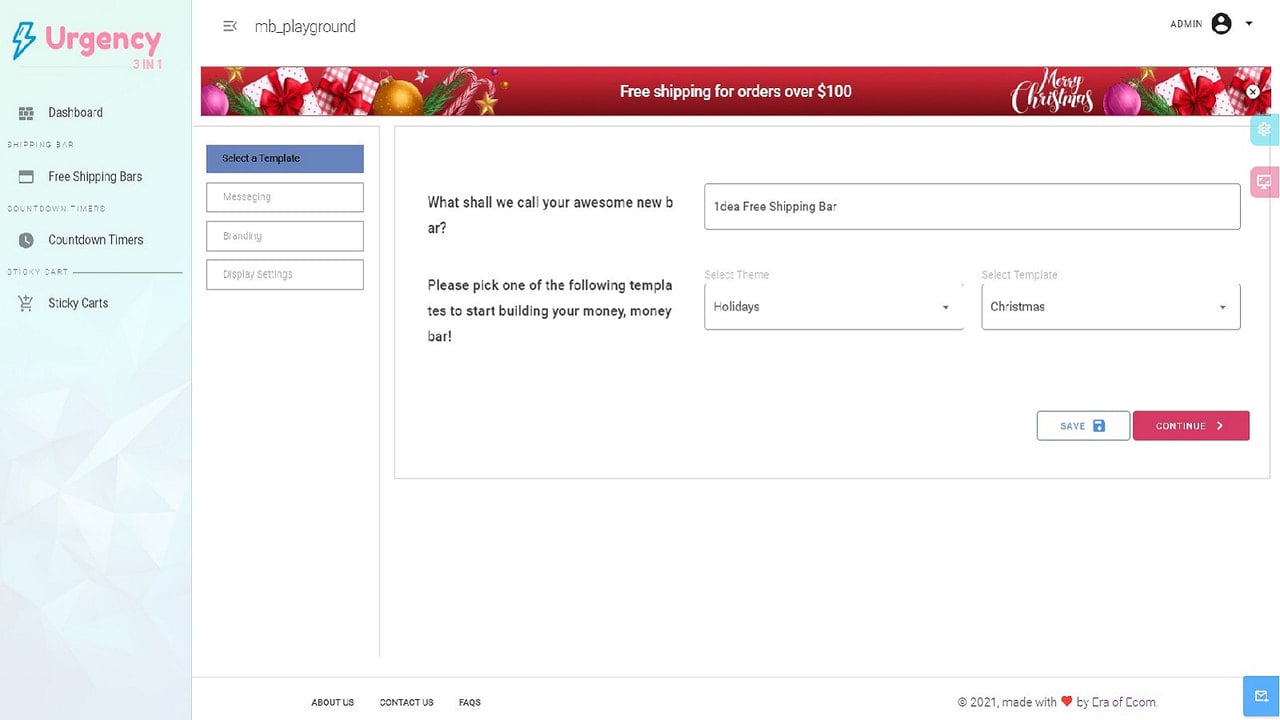This screenshot has width=1280, height=720.
Task: Click the Continue button
Action: click(1191, 426)
